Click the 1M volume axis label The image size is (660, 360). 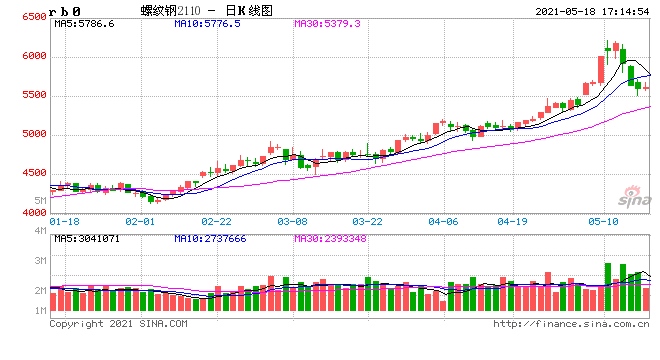tap(40, 311)
